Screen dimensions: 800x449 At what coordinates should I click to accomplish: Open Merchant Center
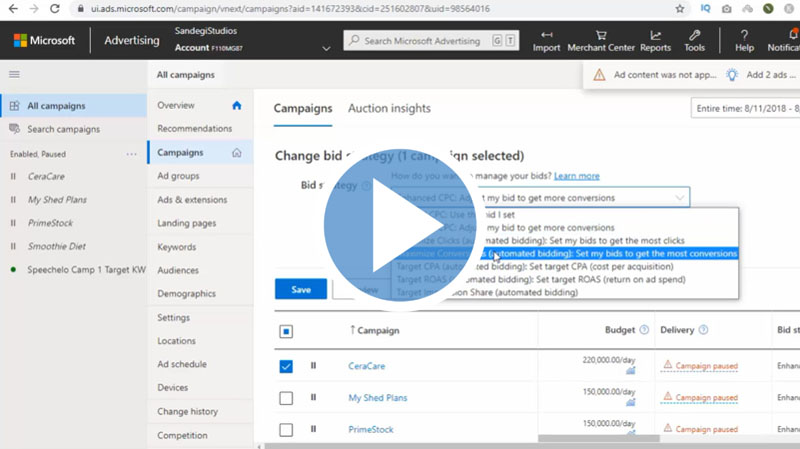(x=601, y=41)
